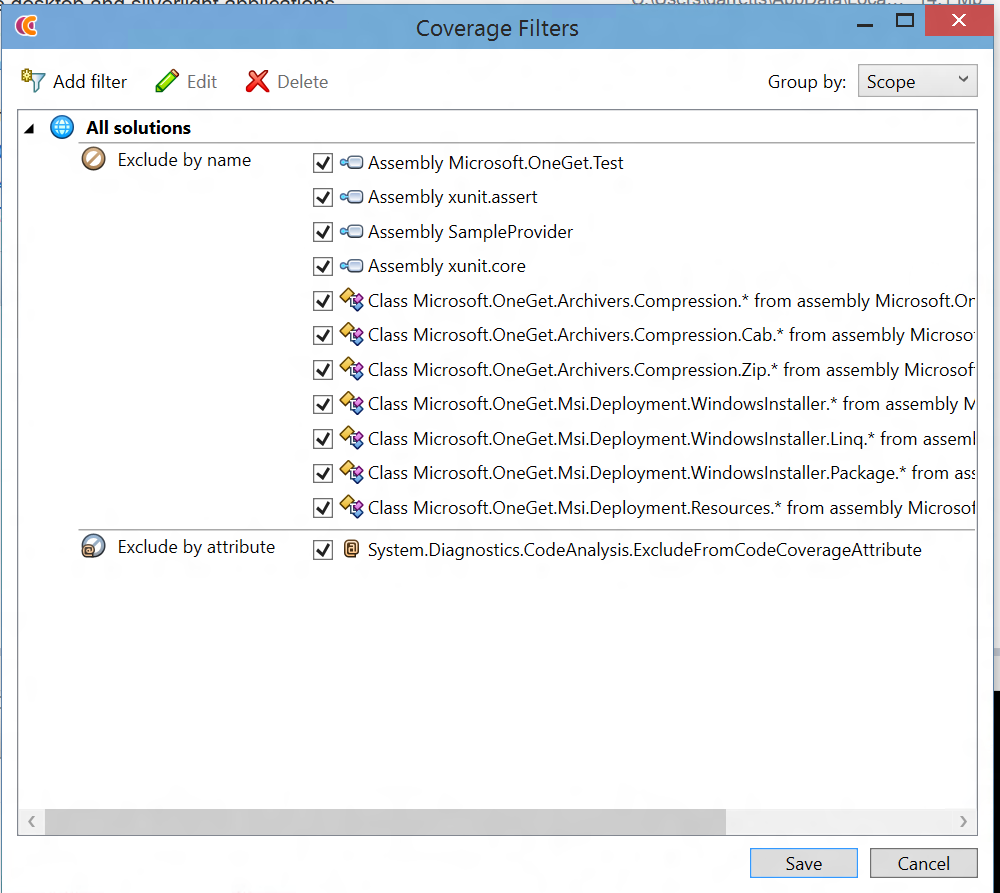Screen dimensions: 1000x893
Task: Toggle the Assembly SampleProvider checkbox
Action: pos(323,232)
